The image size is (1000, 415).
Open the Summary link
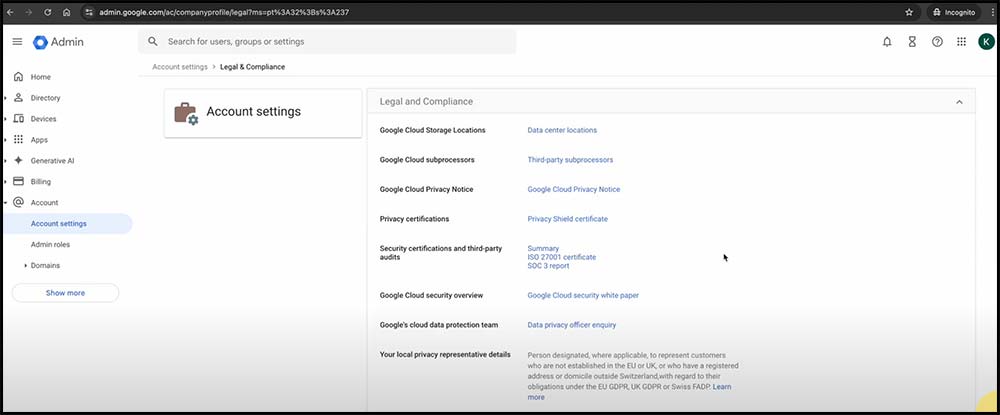(543, 249)
